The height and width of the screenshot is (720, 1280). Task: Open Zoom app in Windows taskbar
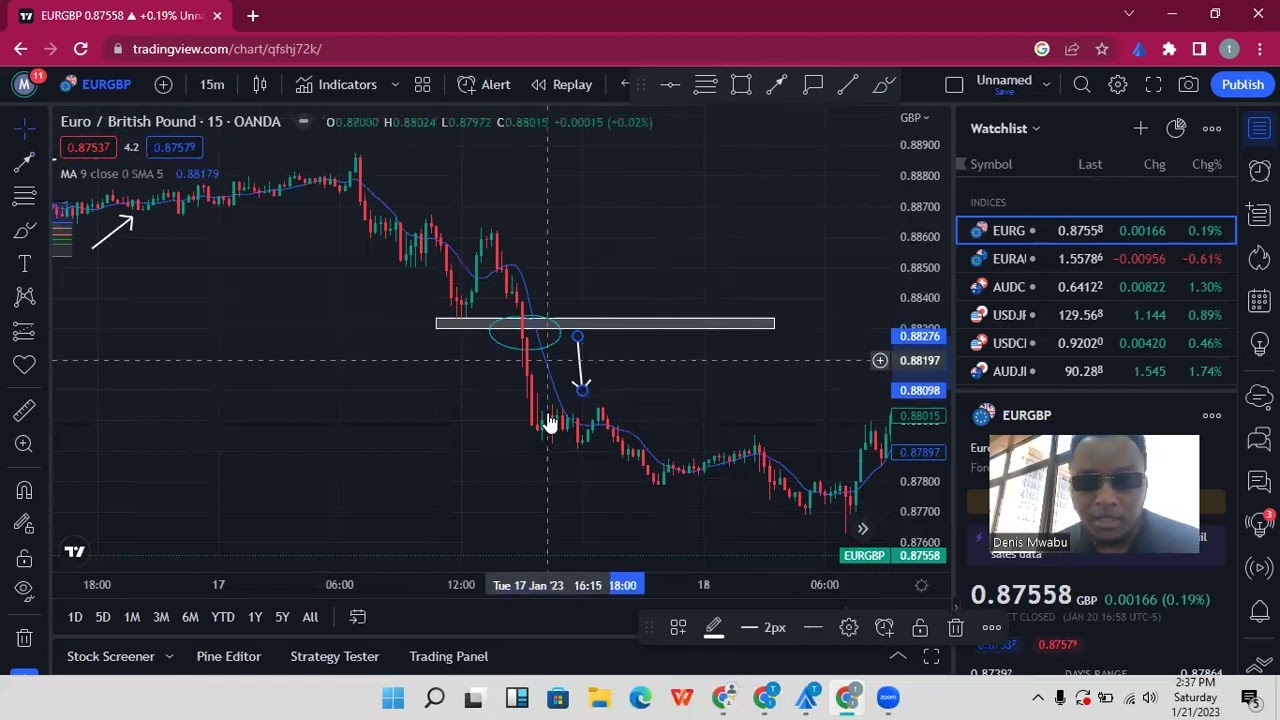coord(888,698)
